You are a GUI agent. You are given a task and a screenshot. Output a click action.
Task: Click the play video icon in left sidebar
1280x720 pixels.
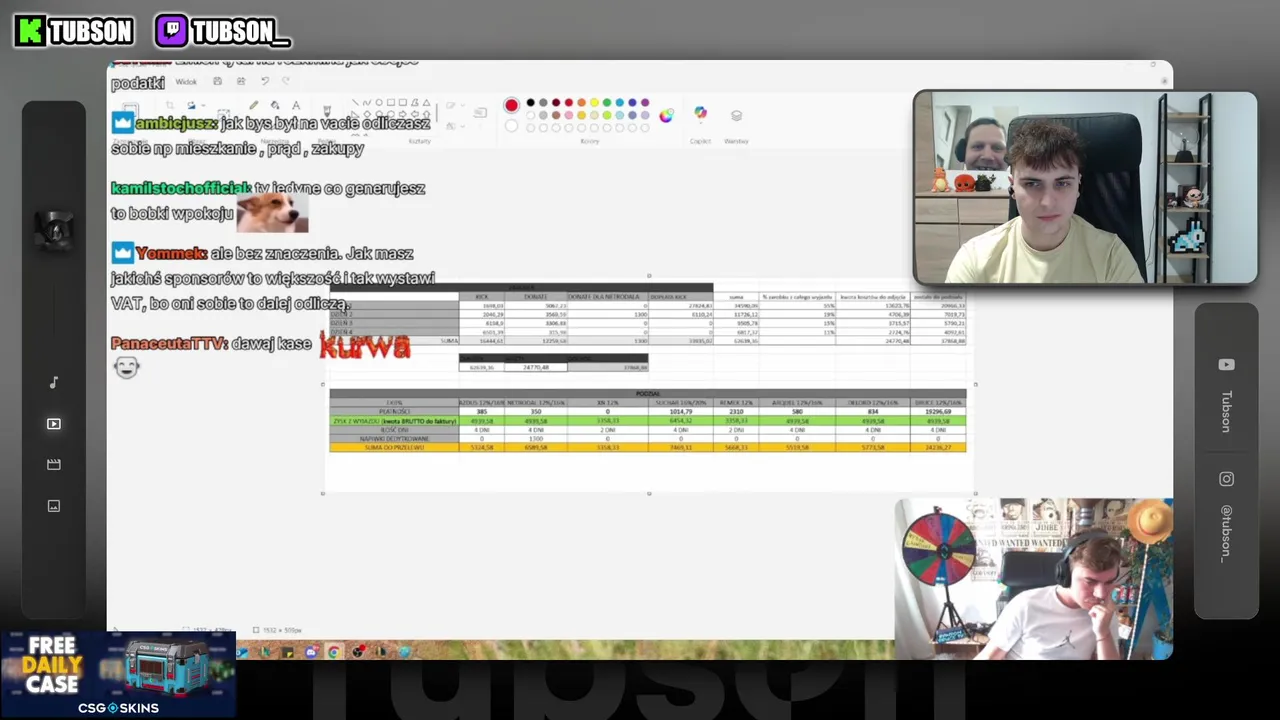(x=54, y=424)
